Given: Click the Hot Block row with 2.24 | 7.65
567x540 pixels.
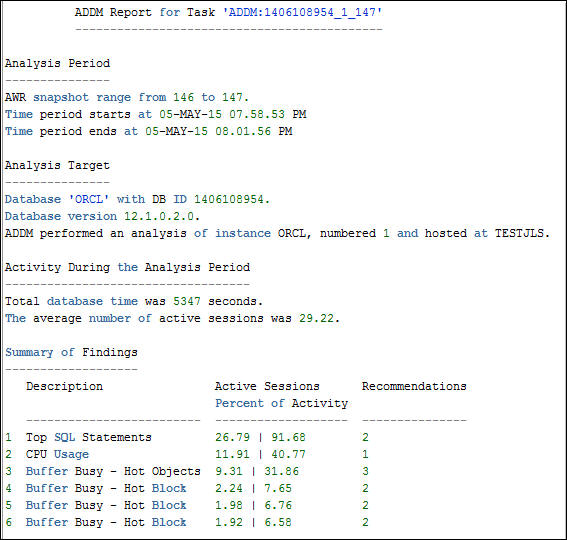Looking at the screenshot, I should coord(187,488).
